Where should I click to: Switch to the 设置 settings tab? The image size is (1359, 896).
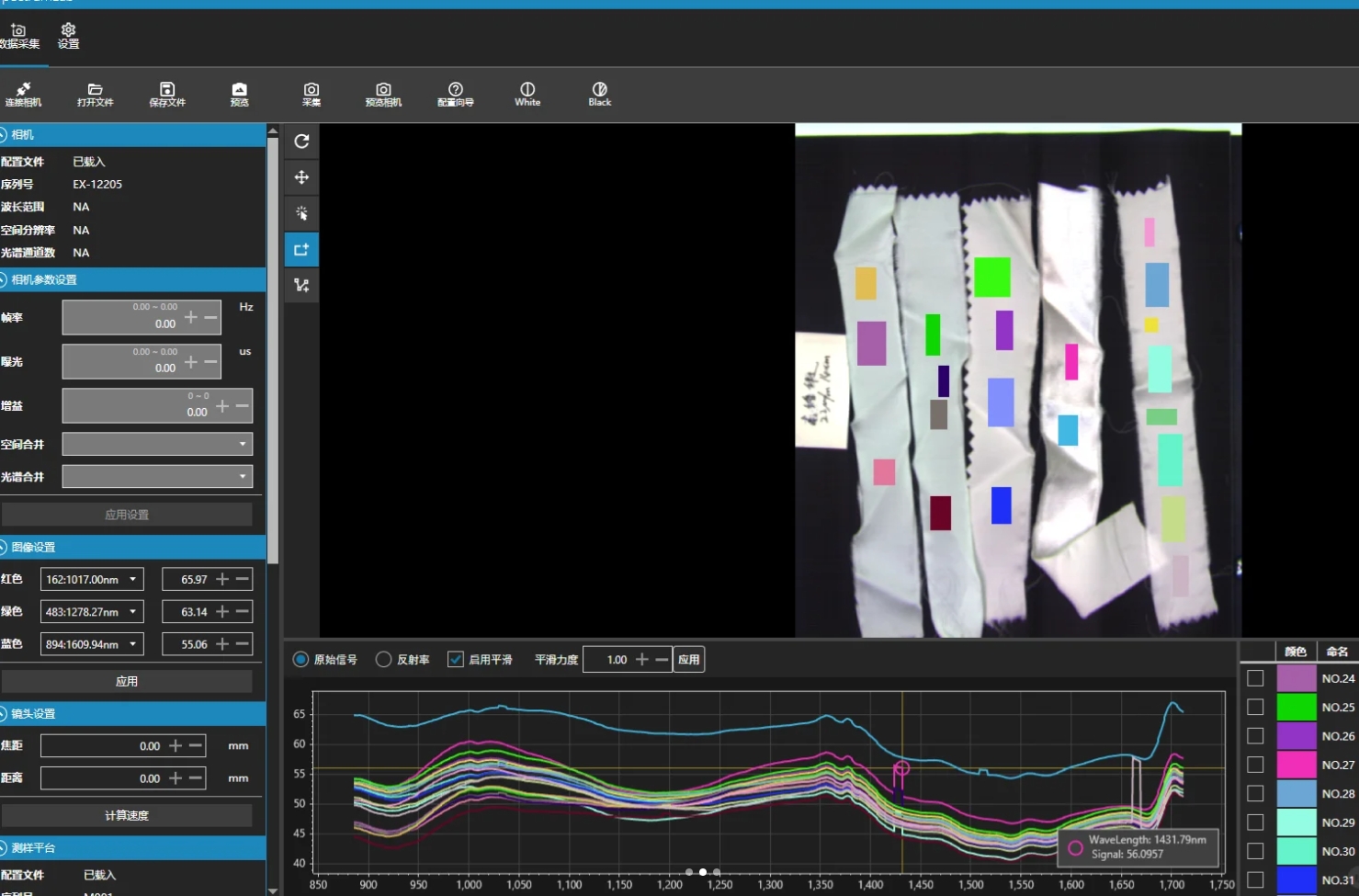click(68, 36)
